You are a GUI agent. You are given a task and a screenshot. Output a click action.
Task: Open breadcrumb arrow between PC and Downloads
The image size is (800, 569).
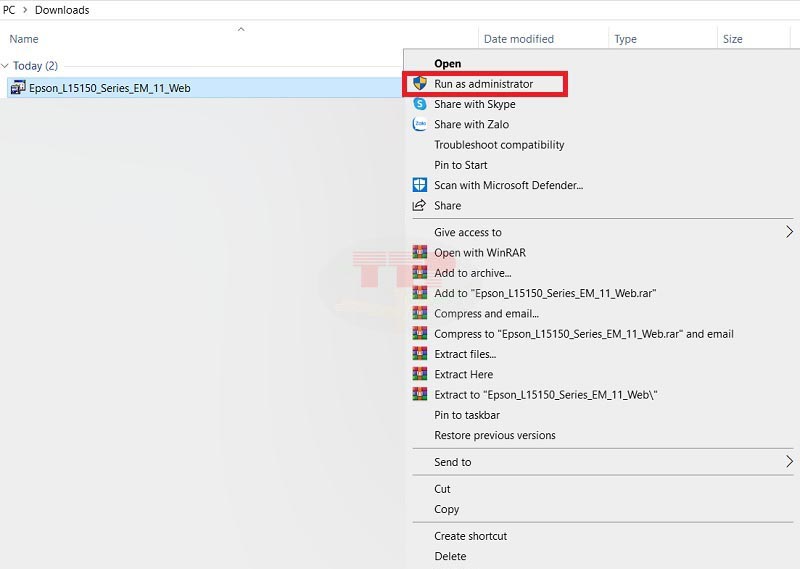[x=25, y=10]
